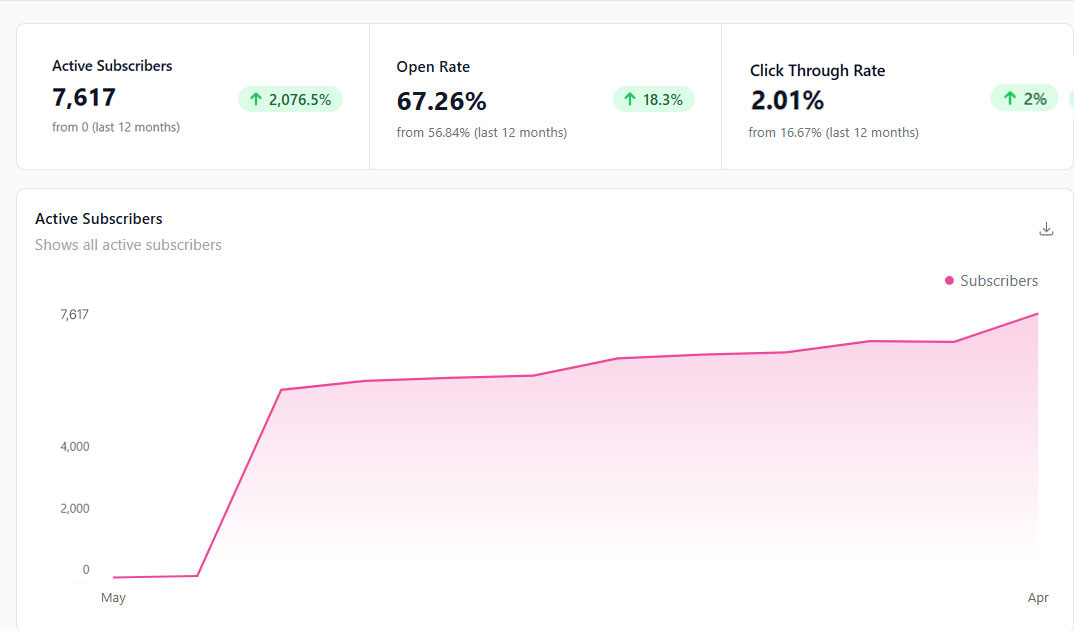1074x631 pixels.
Task: Click the chart line's final April data point
Action: click(x=1037, y=314)
